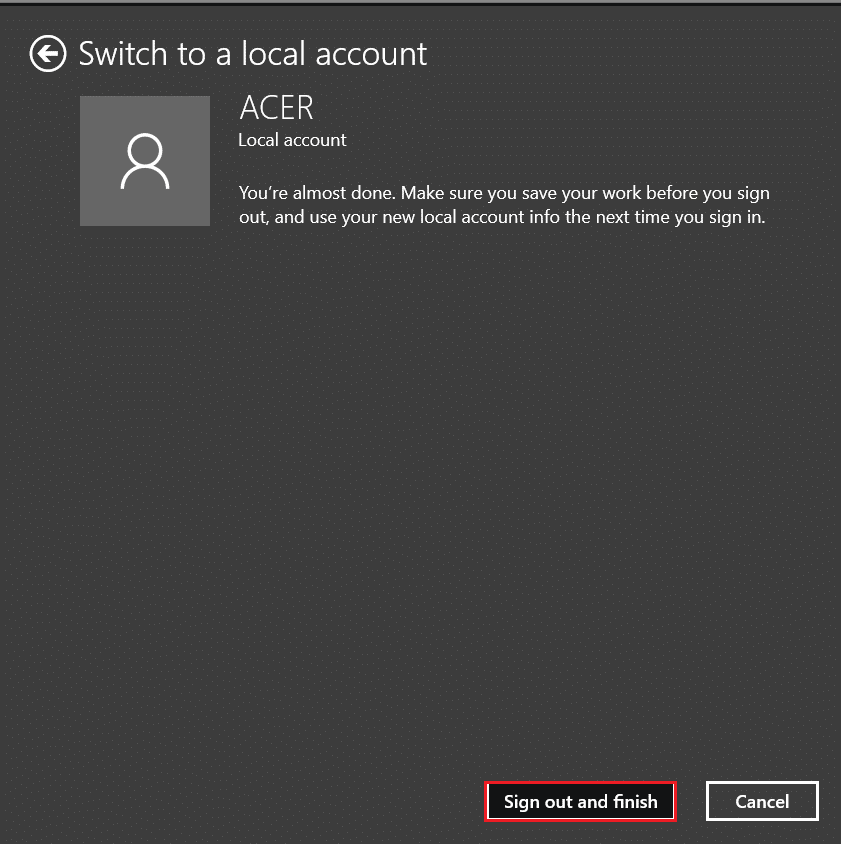Click the white-bordered Cancel button
The width and height of the screenshot is (841, 844).
tap(762, 801)
